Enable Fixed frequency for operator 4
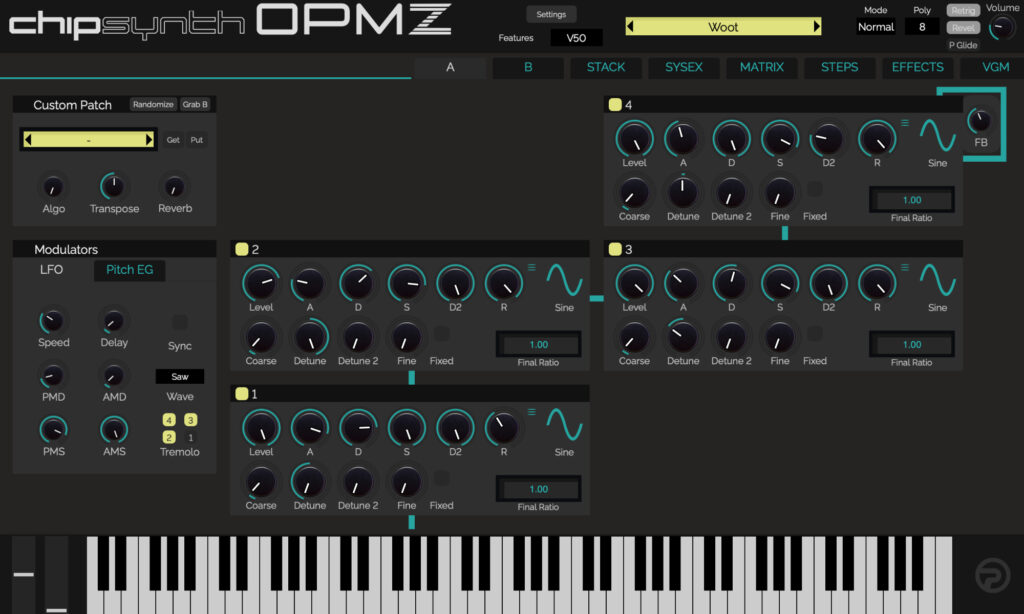Viewport: 1024px width, 614px height. pos(814,189)
